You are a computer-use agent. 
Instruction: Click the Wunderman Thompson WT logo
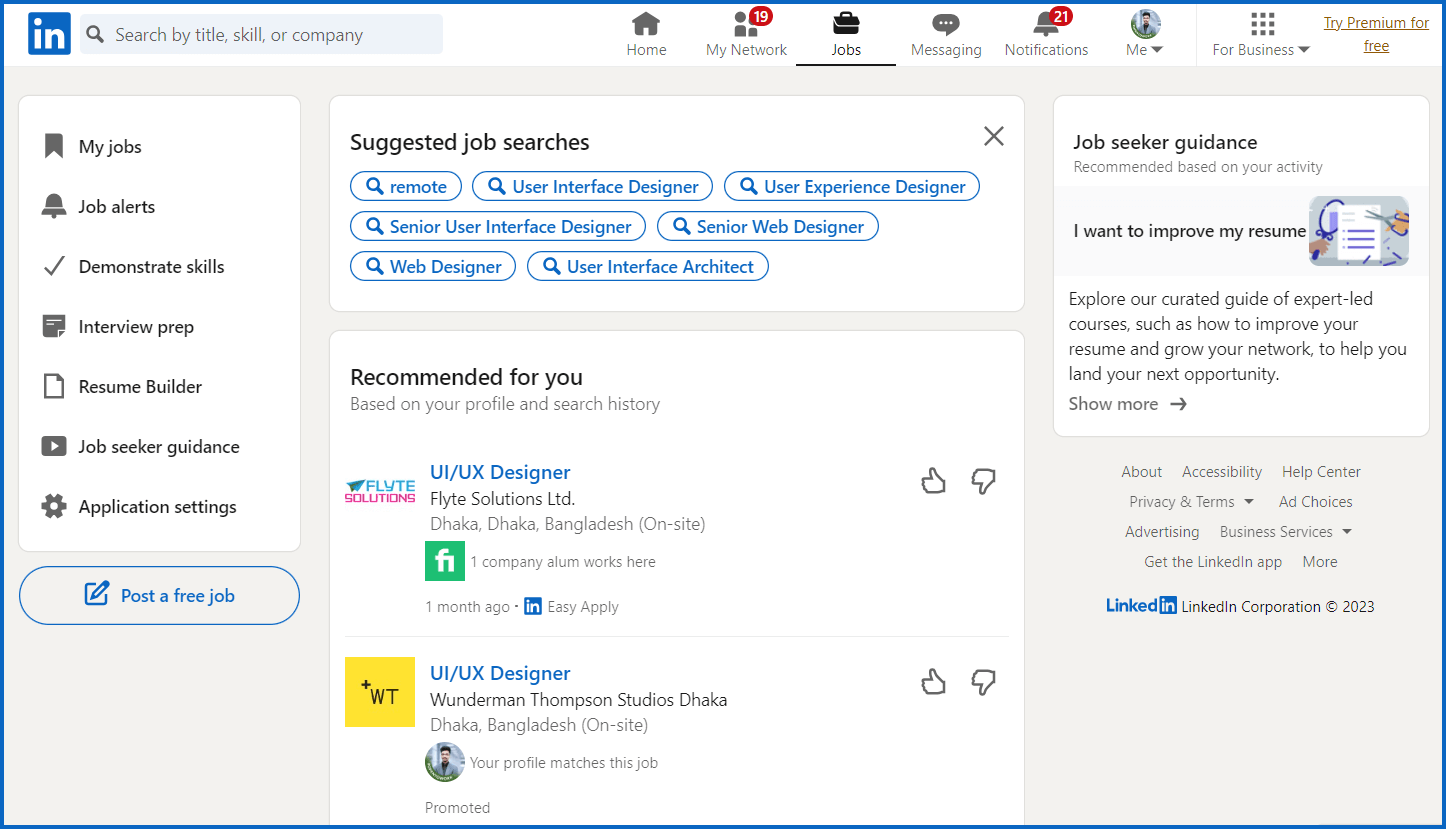(380, 692)
